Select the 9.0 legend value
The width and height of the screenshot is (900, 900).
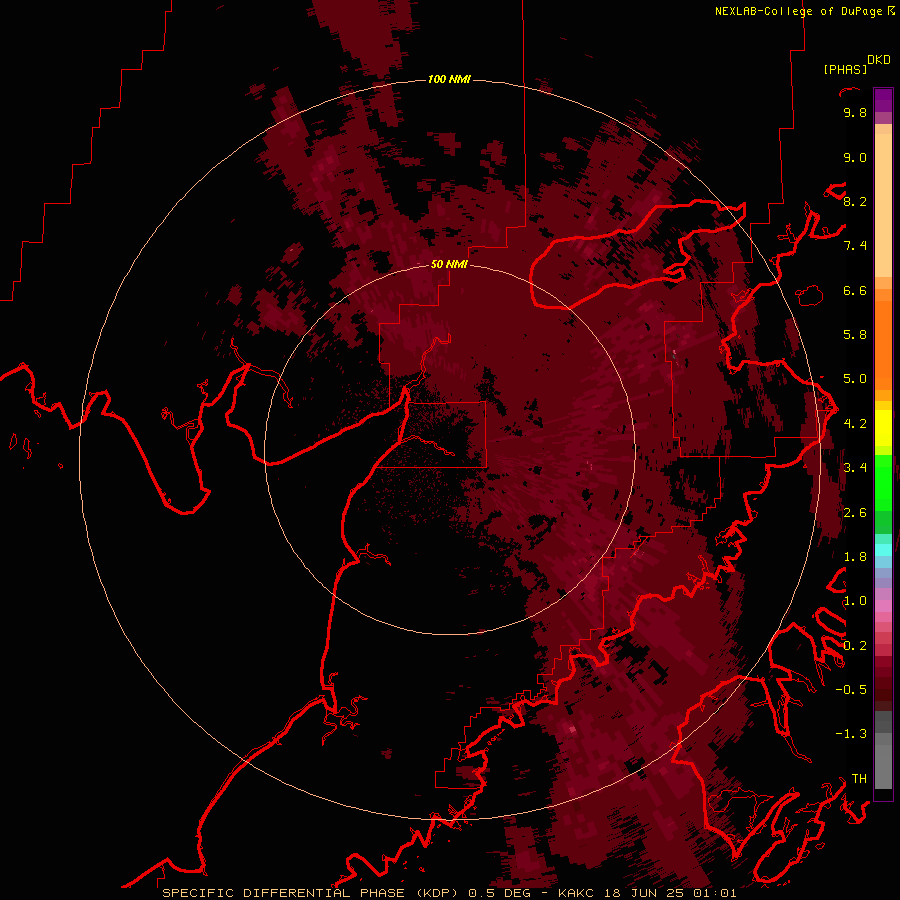point(855,157)
